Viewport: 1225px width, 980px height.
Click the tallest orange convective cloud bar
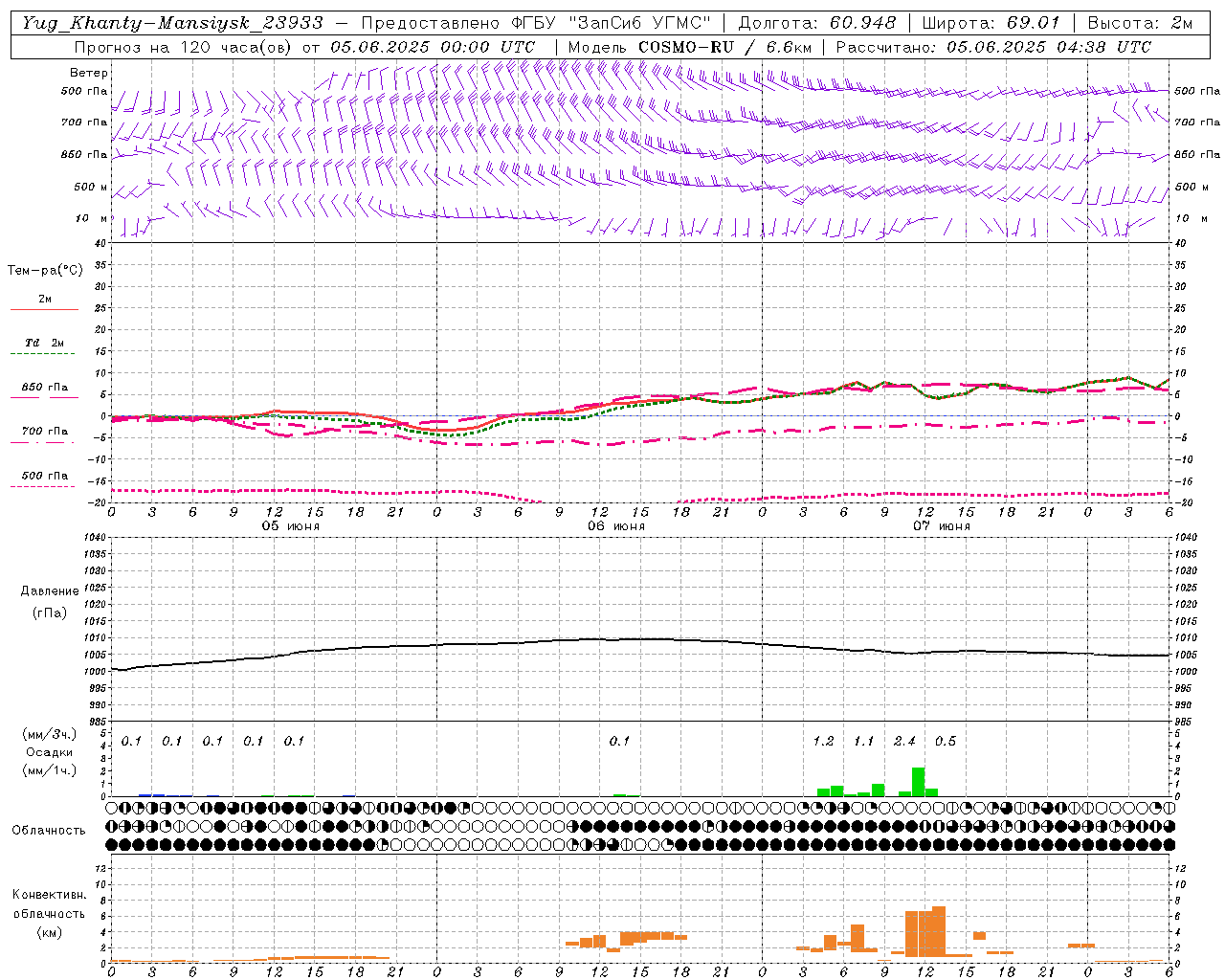[x=938, y=931]
